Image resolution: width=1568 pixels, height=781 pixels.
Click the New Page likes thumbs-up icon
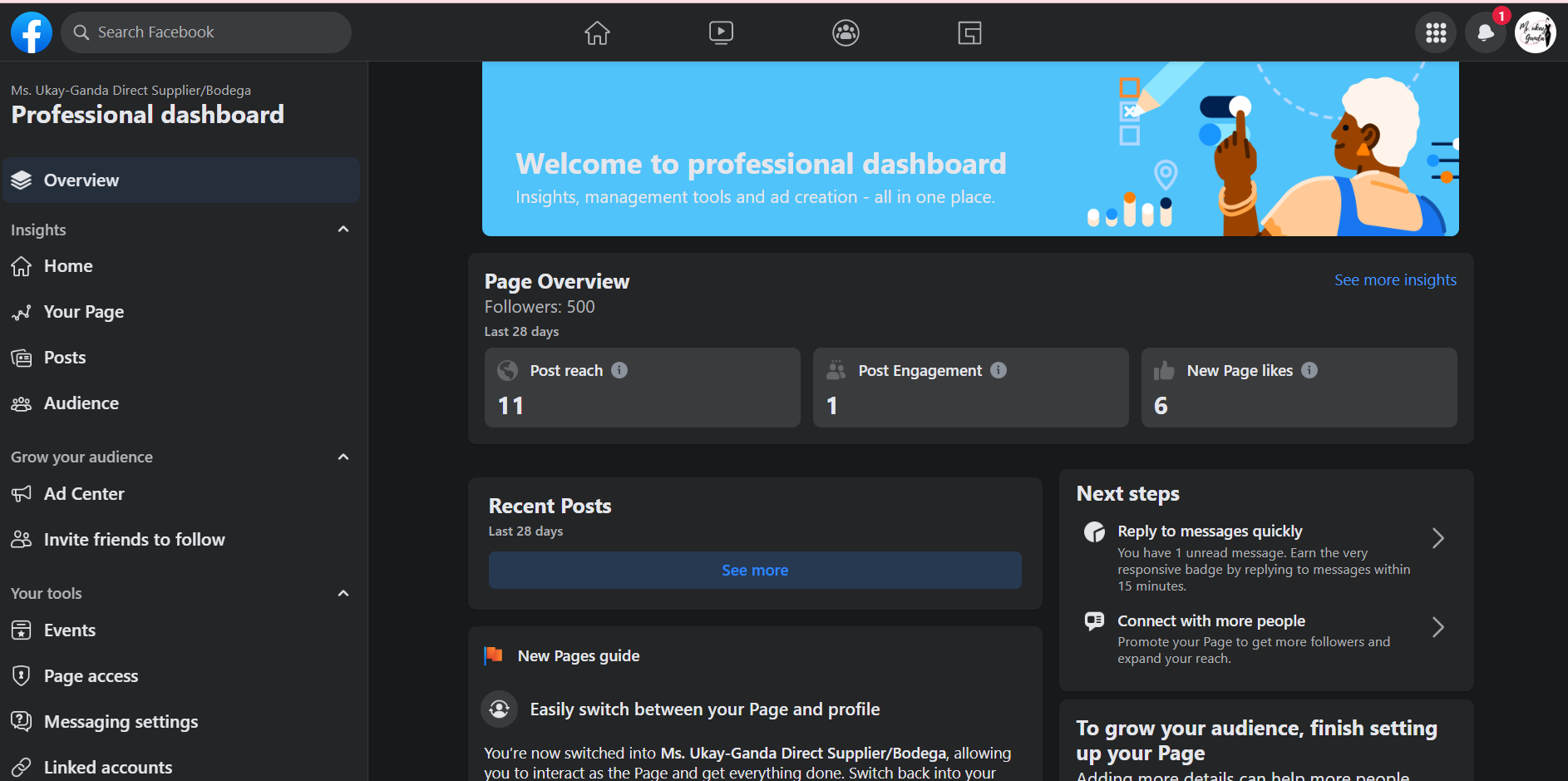coord(1164,370)
